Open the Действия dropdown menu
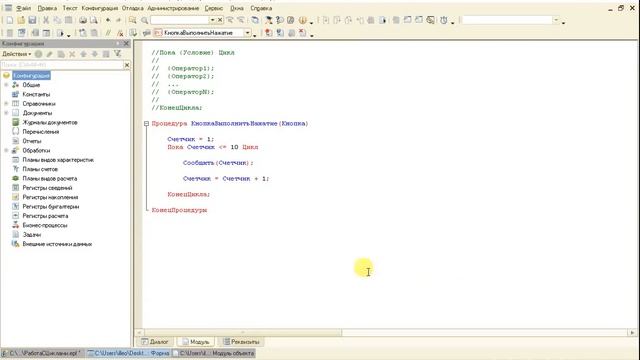Image resolution: width=640 pixels, height=360 pixels. click(x=17, y=54)
